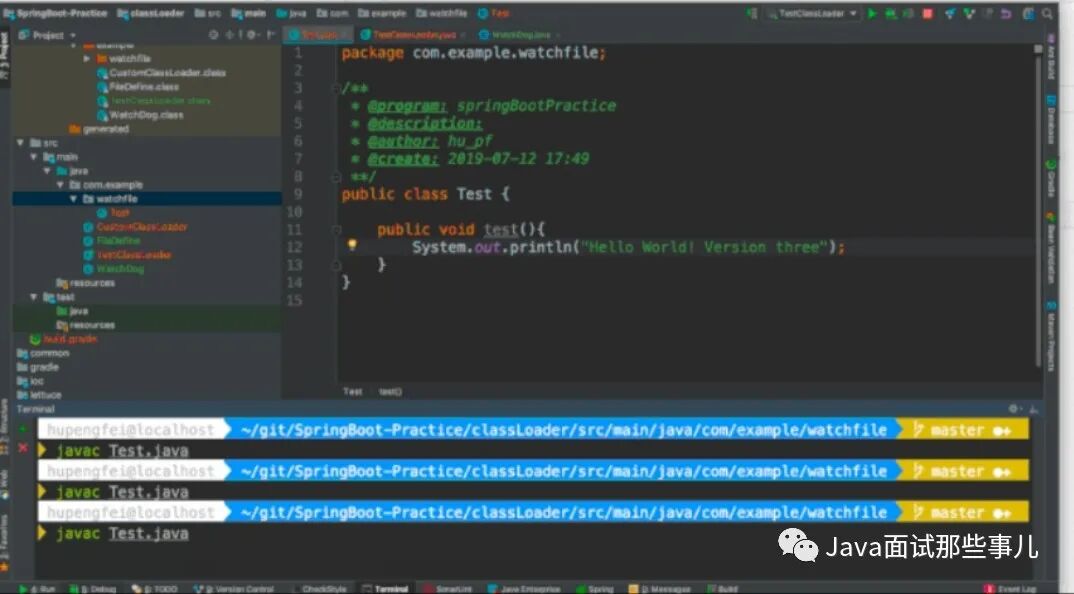1074x594 pixels.
Task: Open Project panel settings gear
Action: 253,35
